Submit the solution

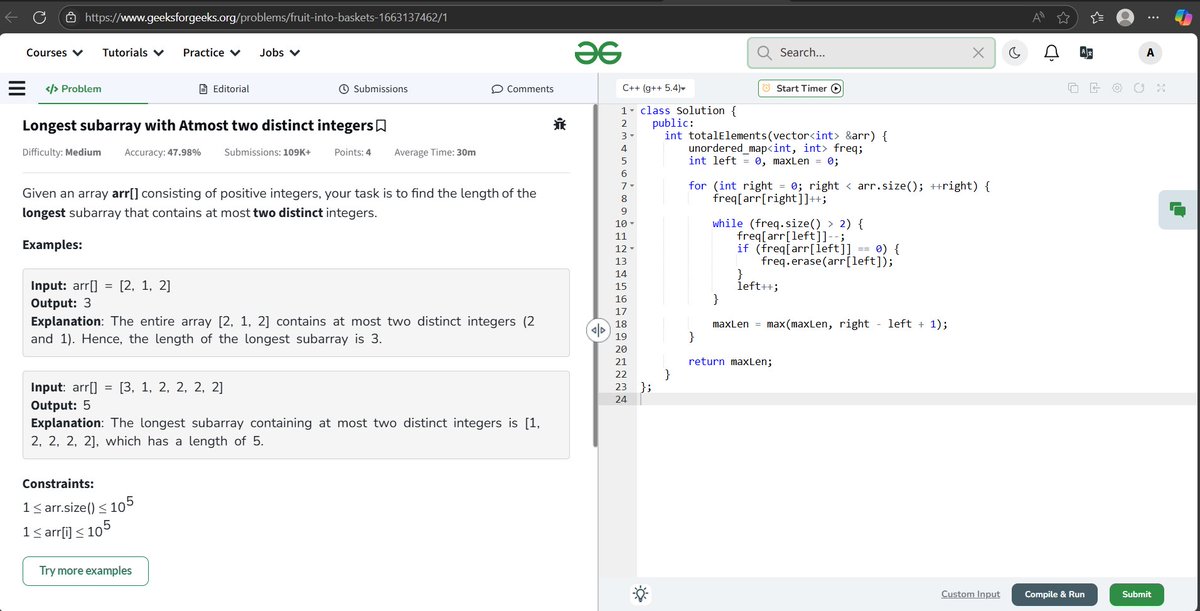coord(1137,594)
